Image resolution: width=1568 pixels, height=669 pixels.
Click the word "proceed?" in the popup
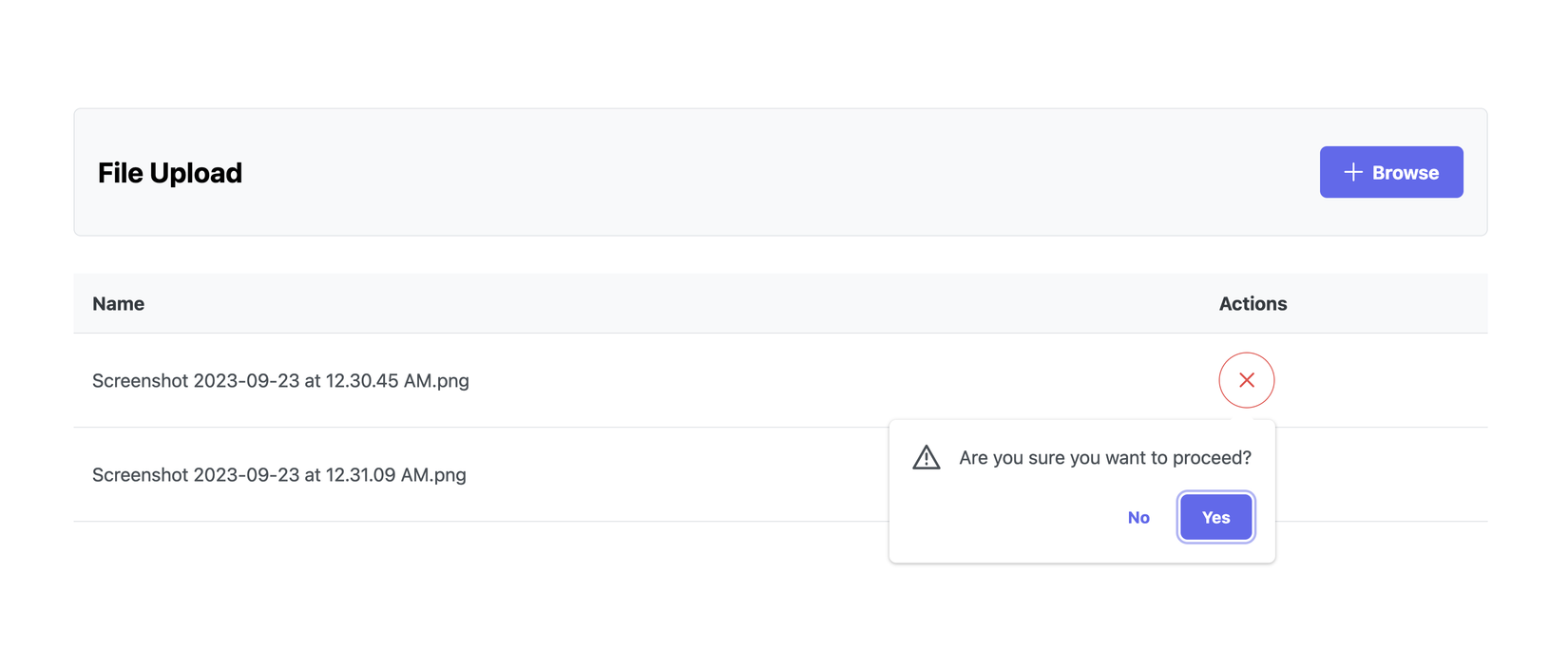pyautogui.click(x=1212, y=458)
